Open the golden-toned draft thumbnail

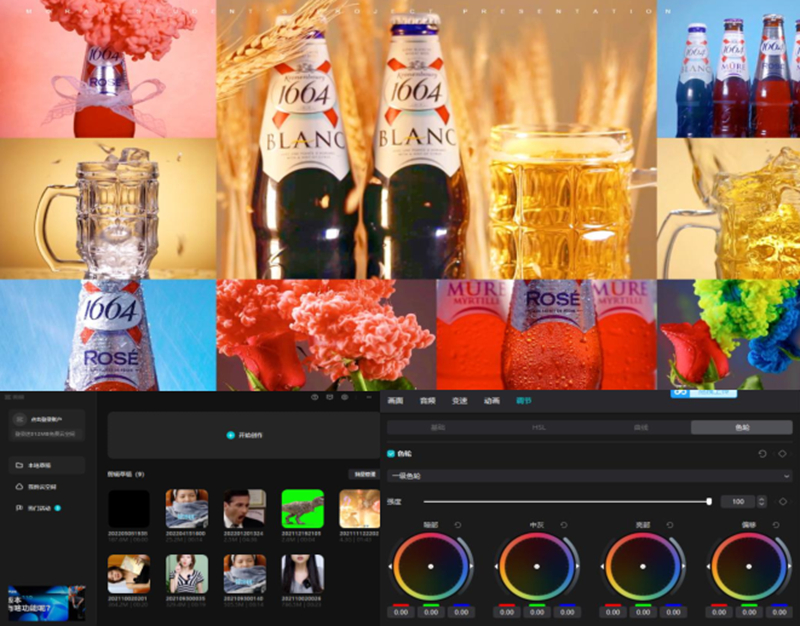tap(360, 509)
